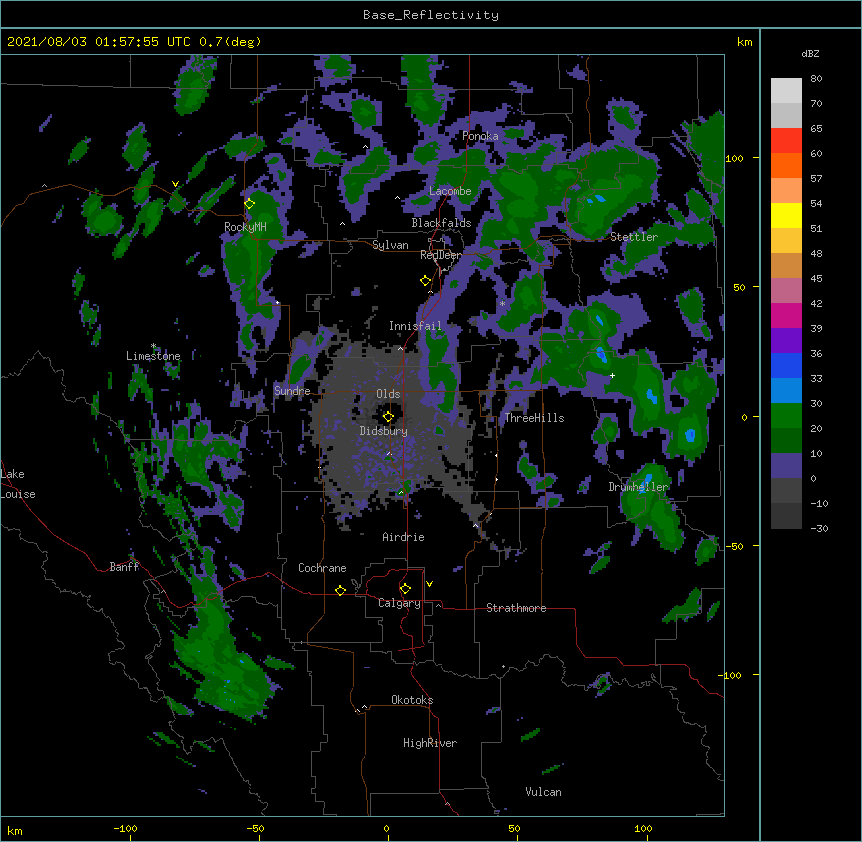Click the Sundre town label
Viewport: 862px width, 842px height.
click(292, 391)
